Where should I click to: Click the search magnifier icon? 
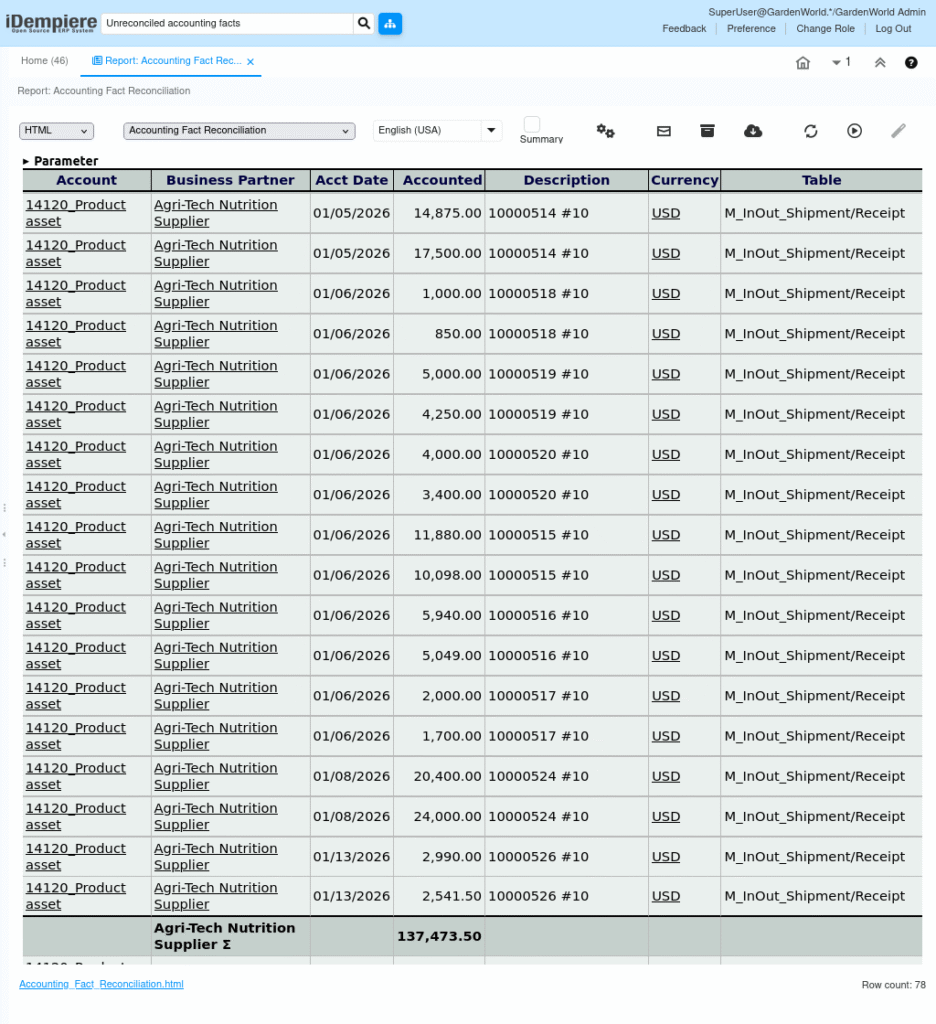coord(364,24)
